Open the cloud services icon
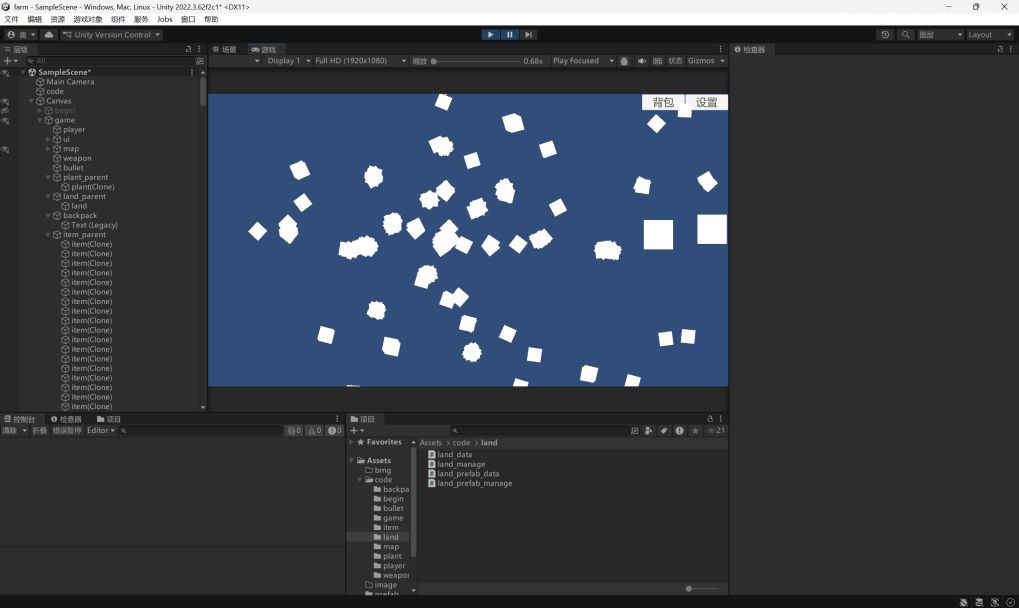 [x=48, y=34]
